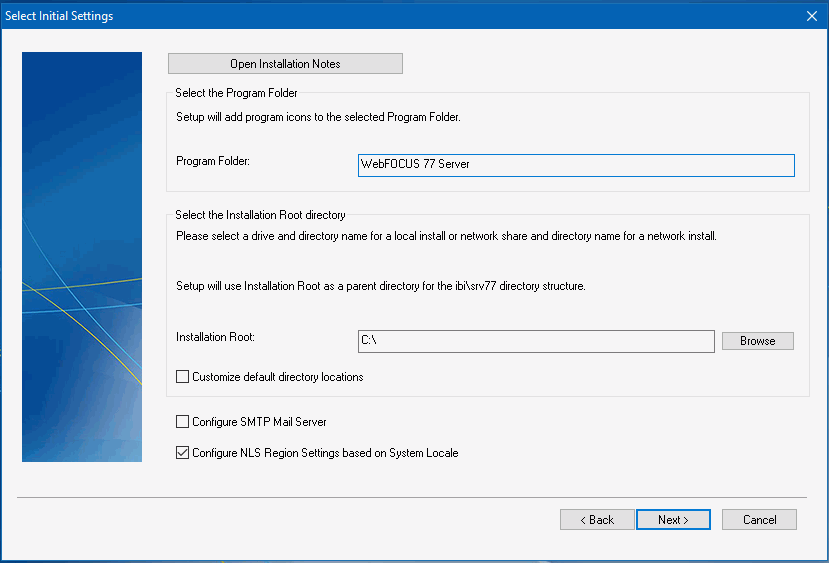Click the "Program Folder:" label
This screenshot has height=563, width=829.
click(213, 161)
